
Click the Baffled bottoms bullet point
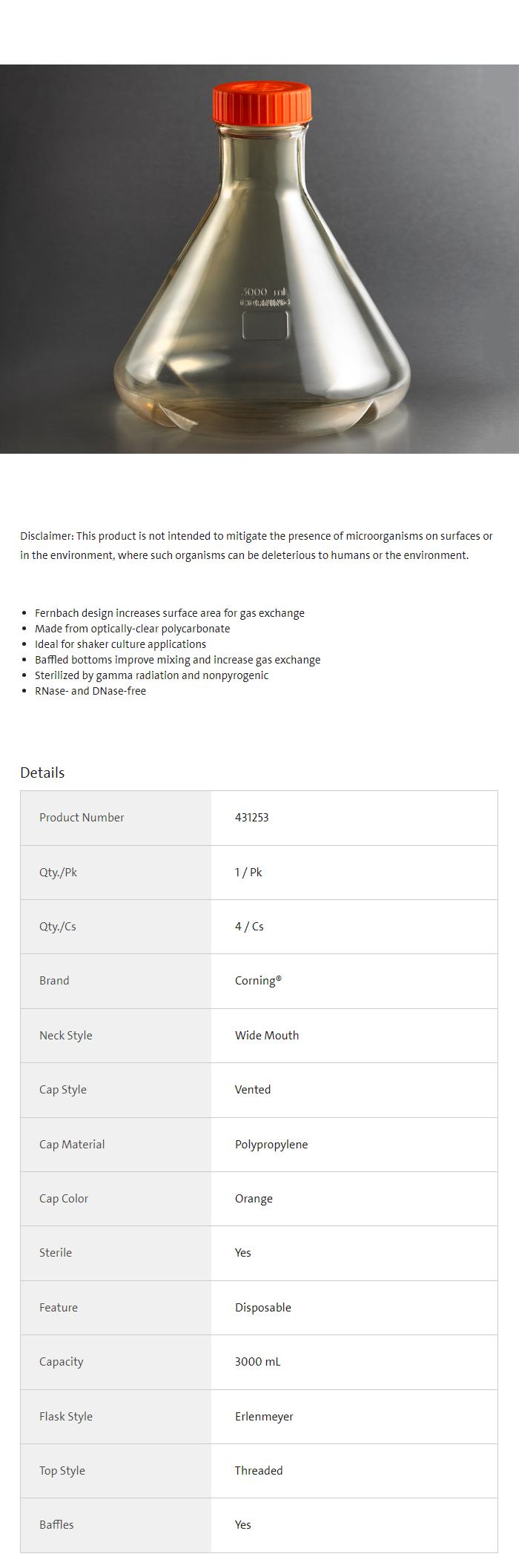click(x=177, y=660)
